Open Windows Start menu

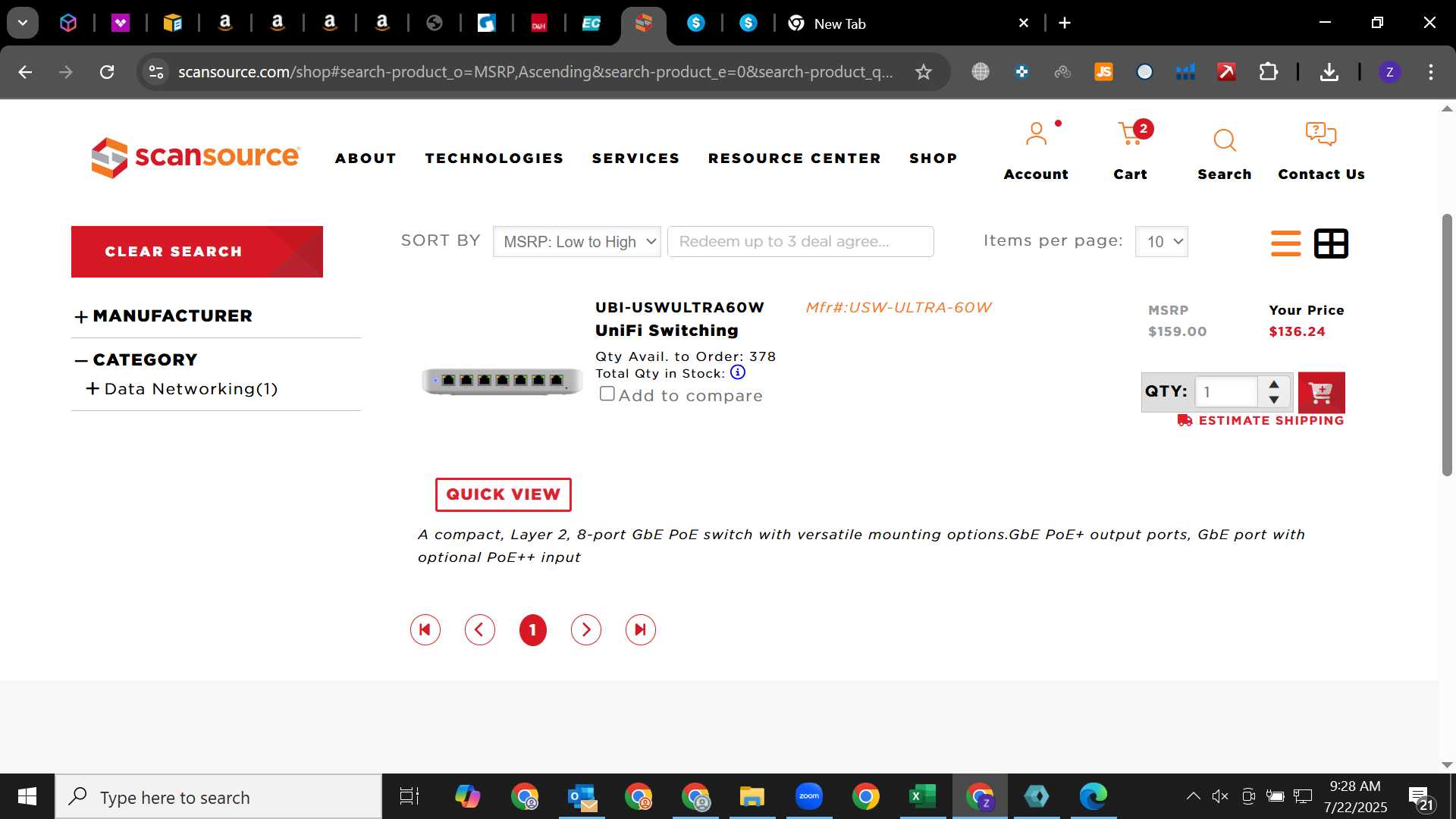pyautogui.click(x=27, y=796)
